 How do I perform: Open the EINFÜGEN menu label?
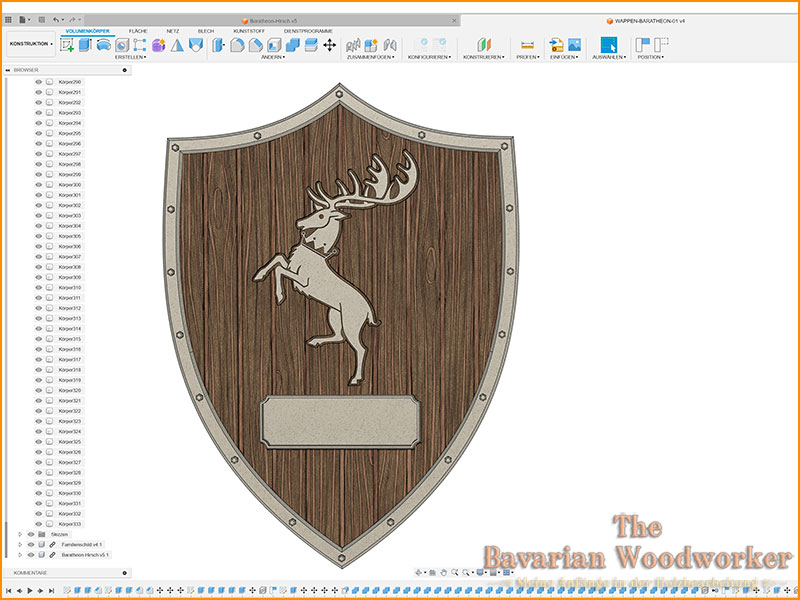564,57
